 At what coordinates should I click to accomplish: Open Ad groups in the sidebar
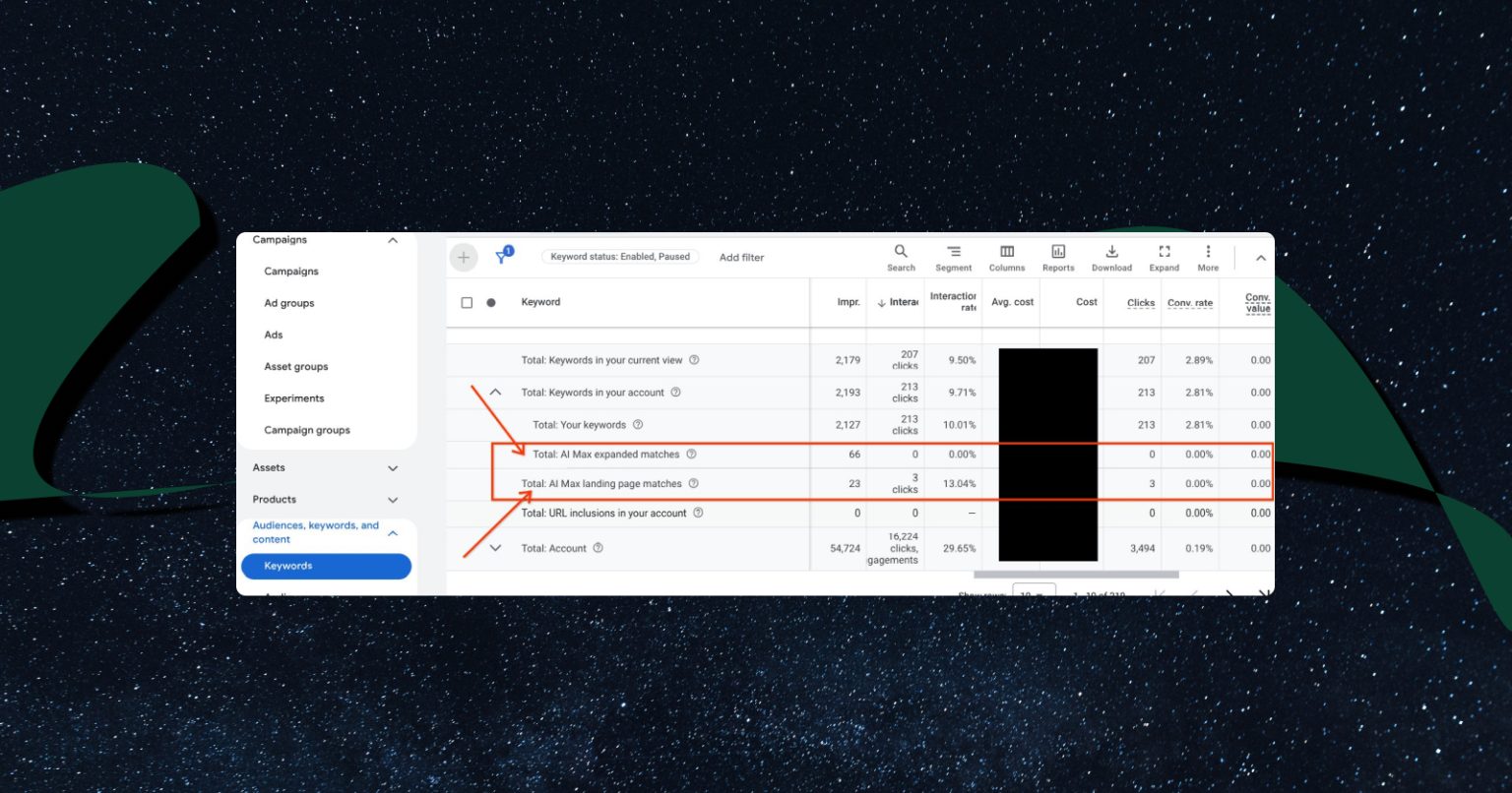[289, 303]
